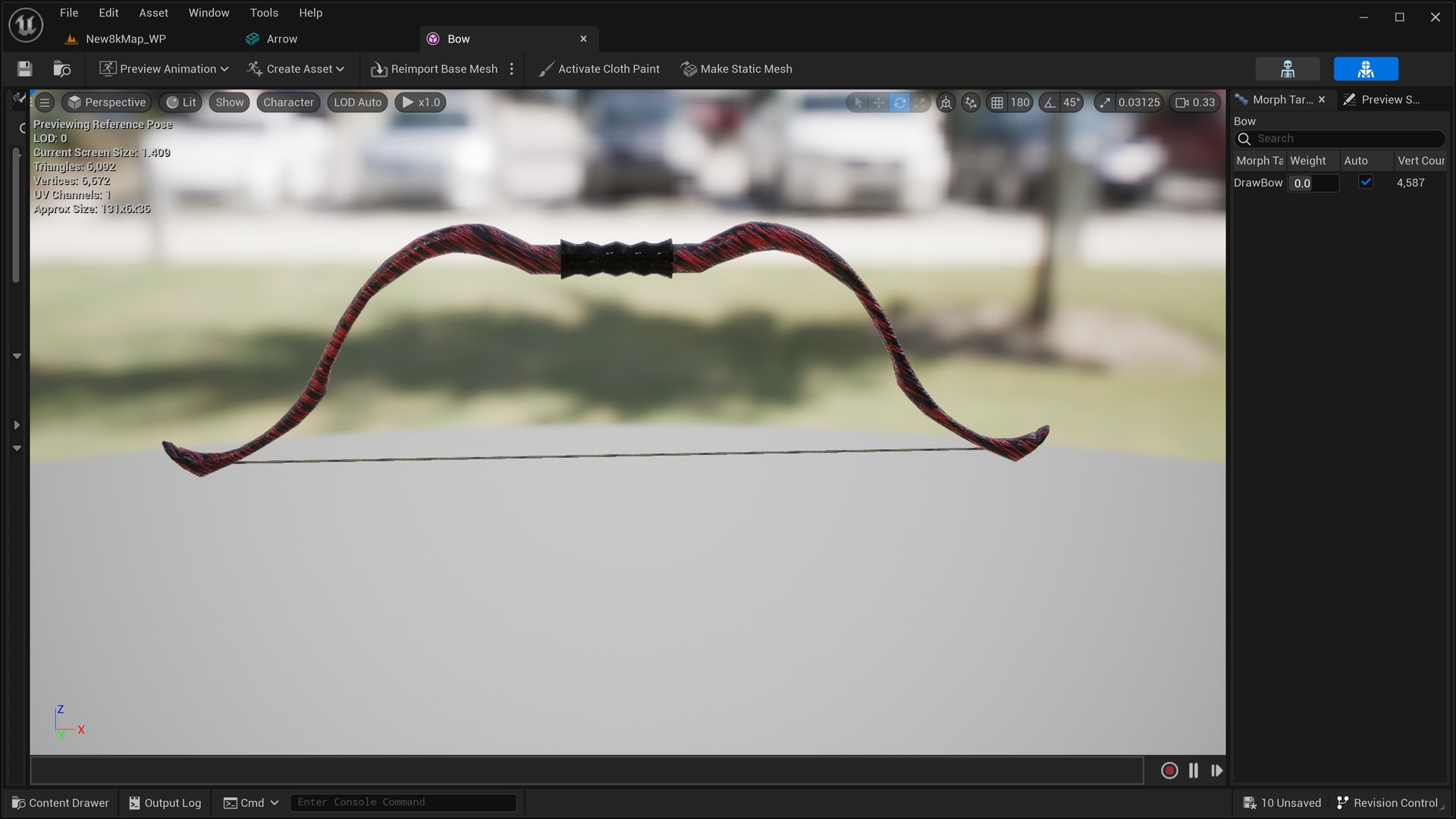Open the viewport hamburger options menu
This screenshot has width=1456, height=819.
tap(45, 102)
